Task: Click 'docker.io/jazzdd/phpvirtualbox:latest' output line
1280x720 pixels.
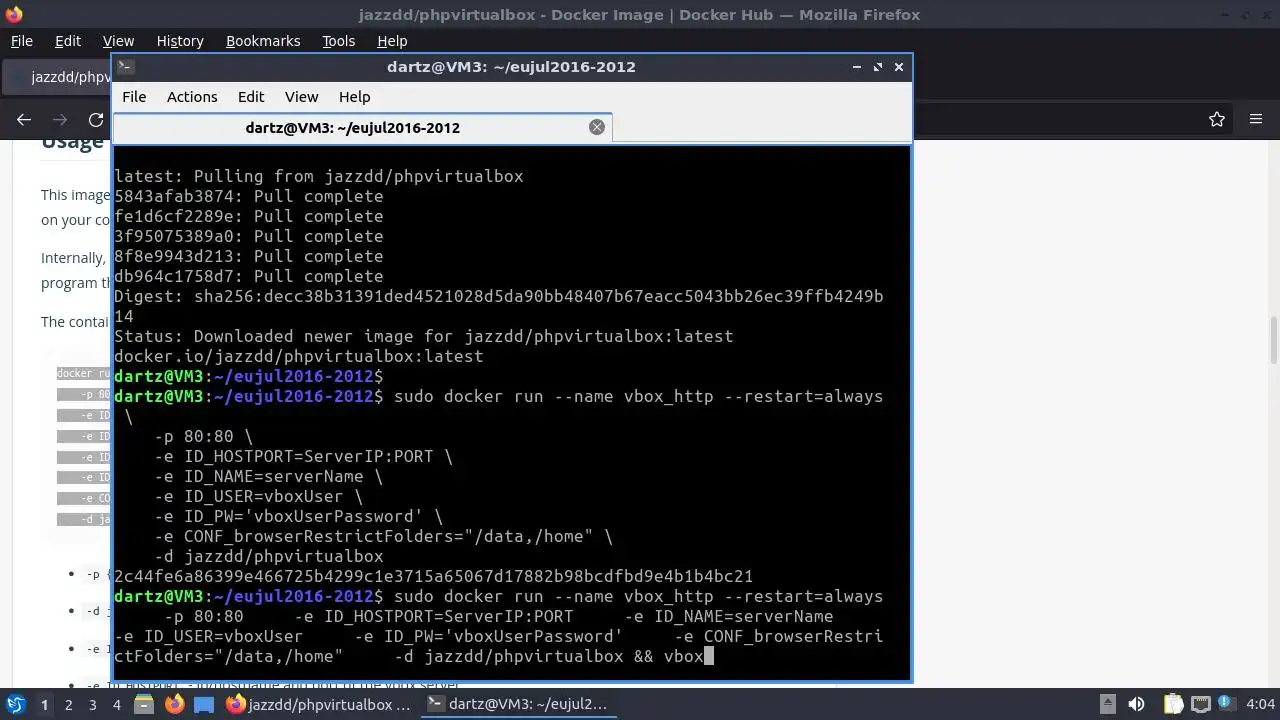Action: [x=299, y=356]
